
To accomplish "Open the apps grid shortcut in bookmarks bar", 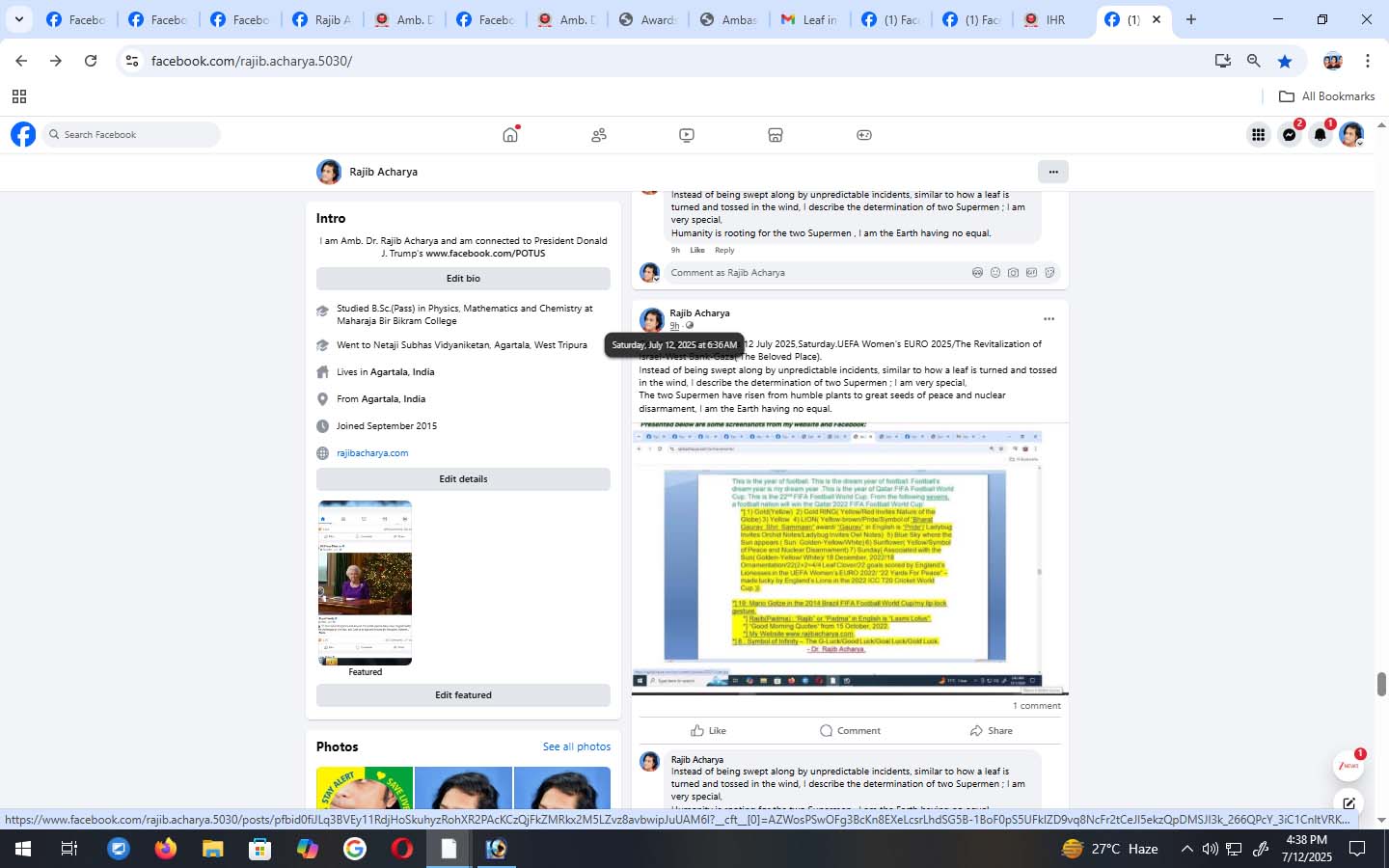I will click(x=19, y=96).
